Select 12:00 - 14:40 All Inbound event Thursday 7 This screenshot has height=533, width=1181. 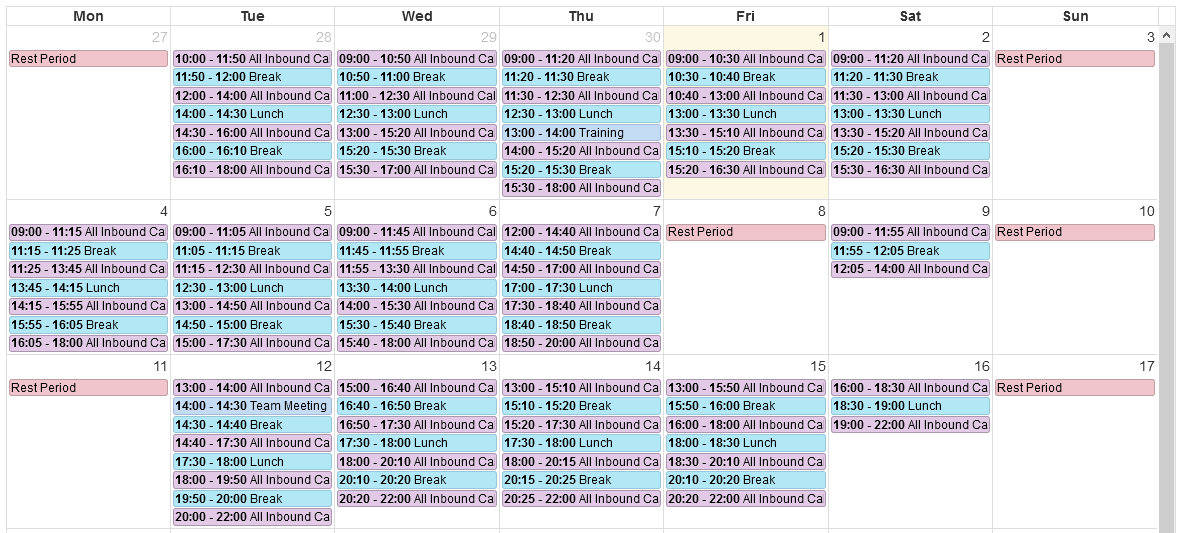[581, 232]
